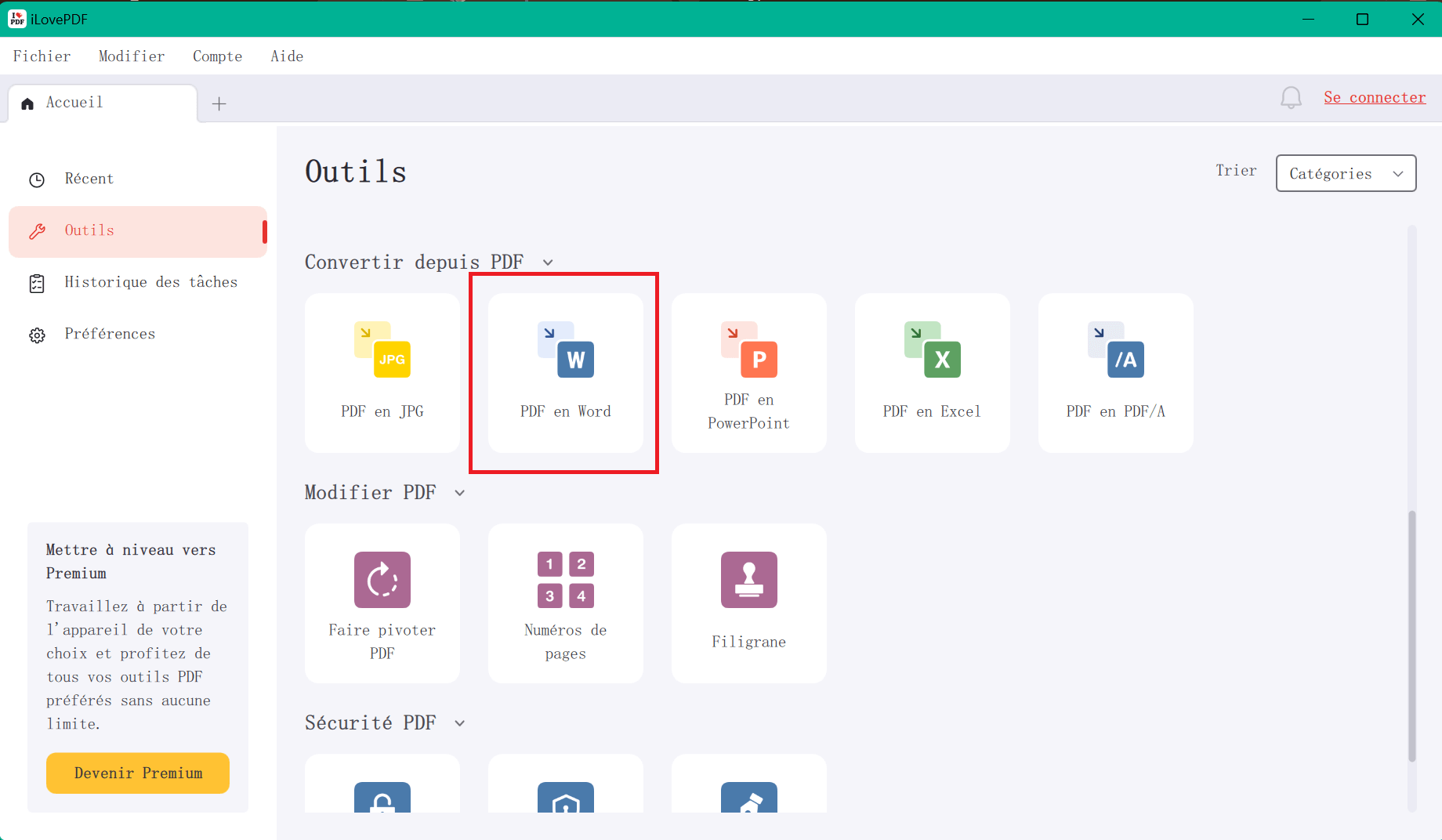Open the Compte menu
The image size is (1442, 840).
[x=217, y=56]
